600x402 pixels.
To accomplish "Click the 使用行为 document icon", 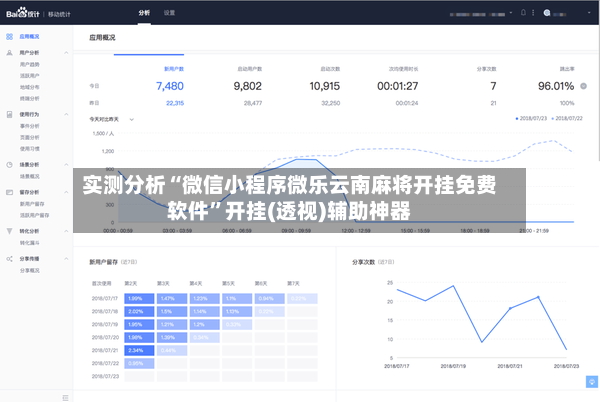I will [10, 114].
